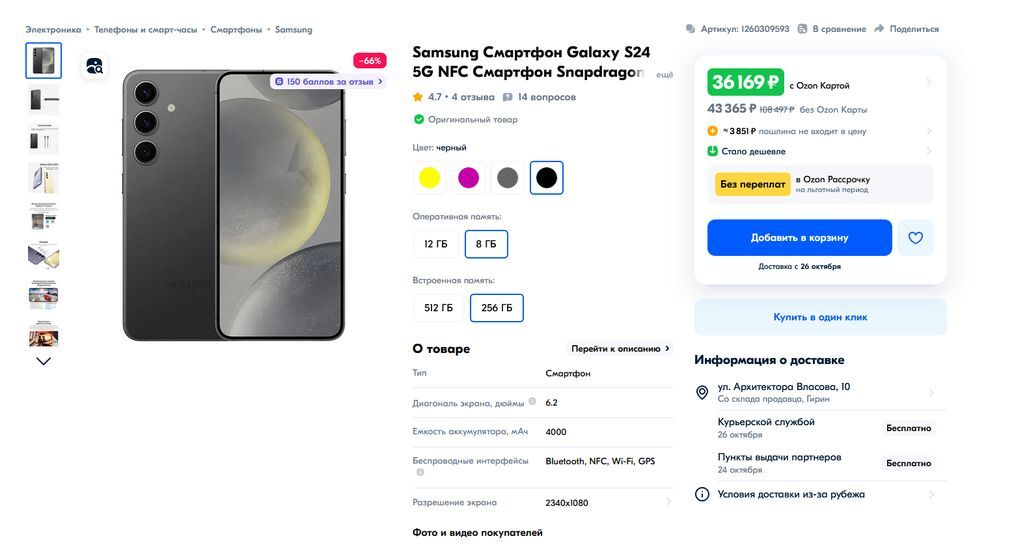Click the share arrow icon
The width and height of the screenshot is (1014, 545).
pyautogui.click(x=879, y=29)
